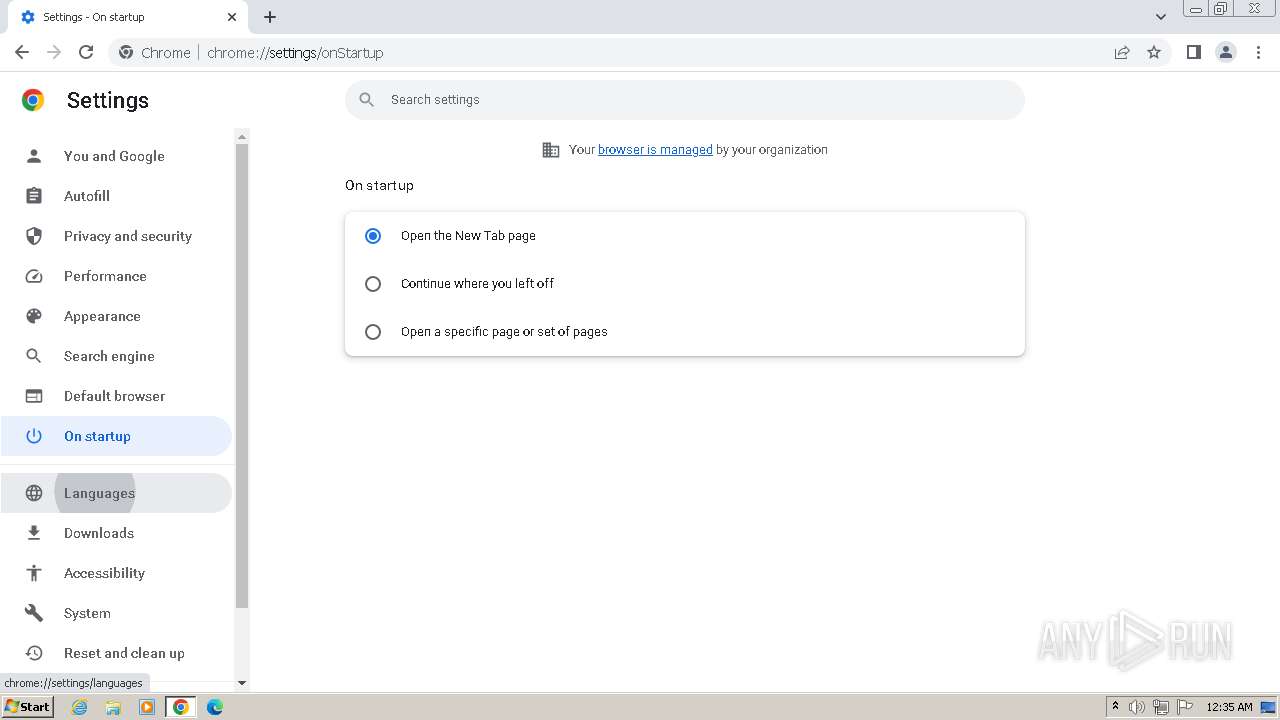
Task: Open the Windows Start menu
Action: click(27, 707)
